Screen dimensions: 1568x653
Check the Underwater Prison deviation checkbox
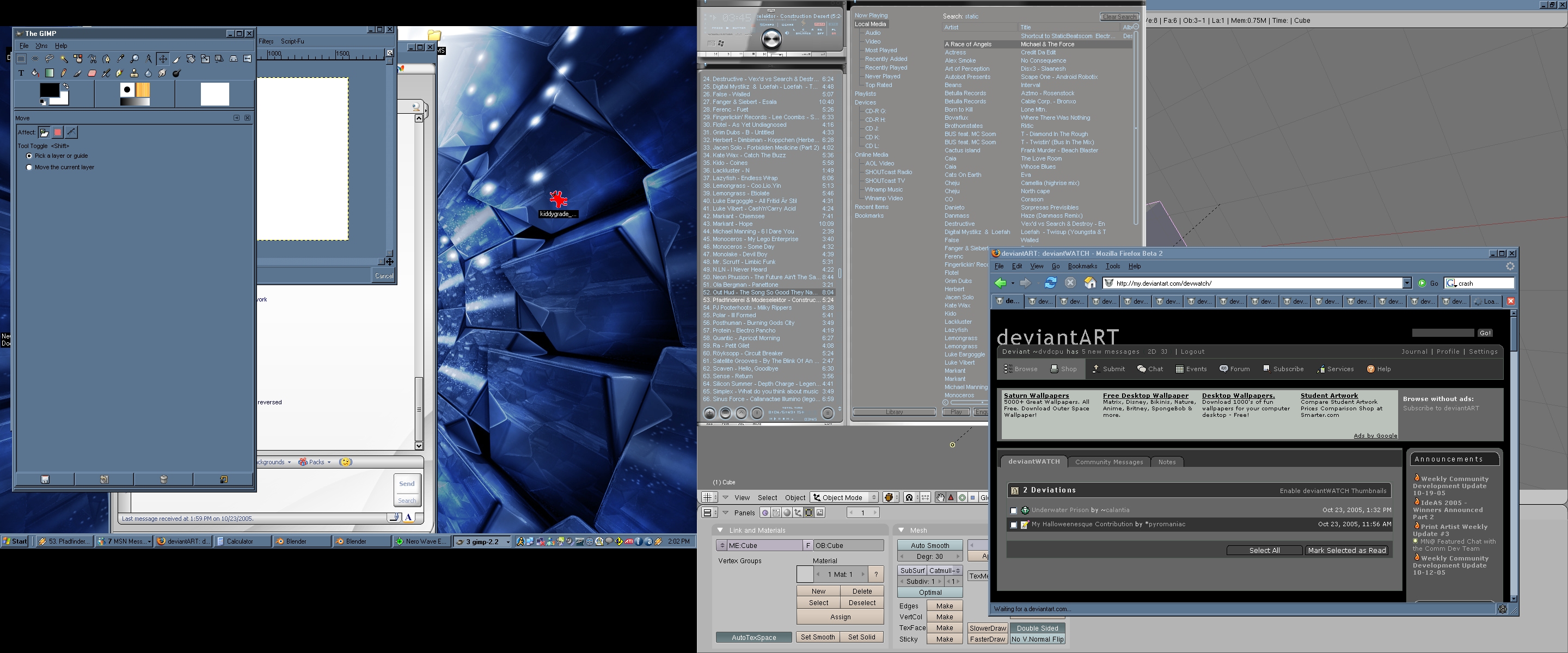(x=1013, y=510)
